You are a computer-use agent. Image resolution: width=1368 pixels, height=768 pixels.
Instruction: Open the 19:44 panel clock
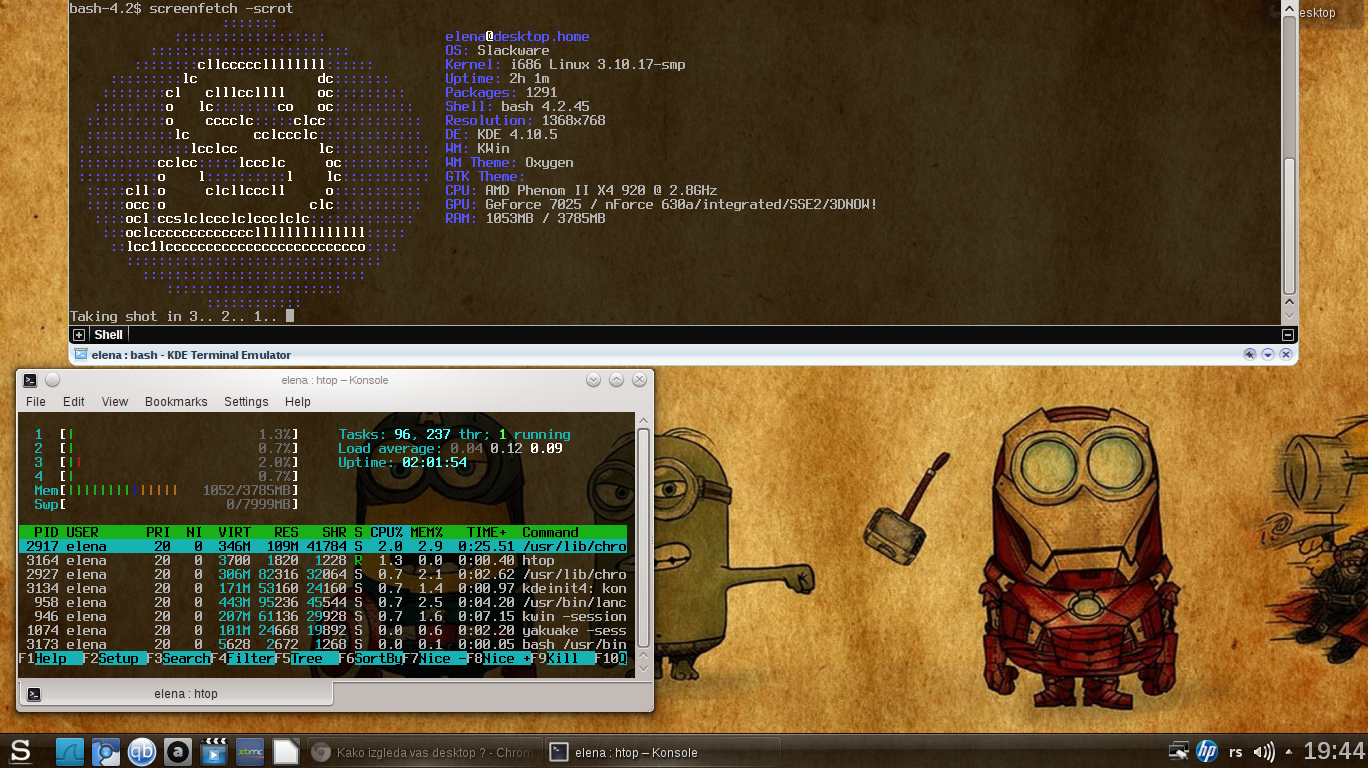tap(1334, 751)
